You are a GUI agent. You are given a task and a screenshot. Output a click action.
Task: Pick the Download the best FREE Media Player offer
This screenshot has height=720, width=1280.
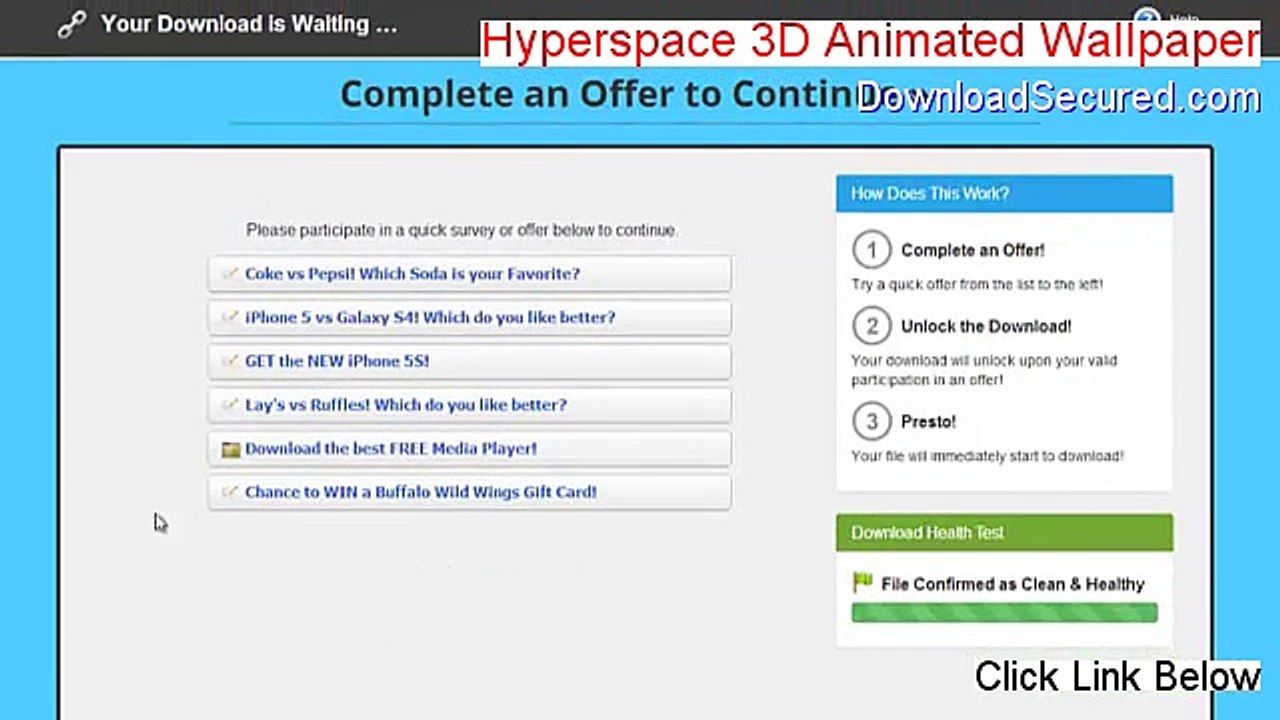tap(470, 449)
